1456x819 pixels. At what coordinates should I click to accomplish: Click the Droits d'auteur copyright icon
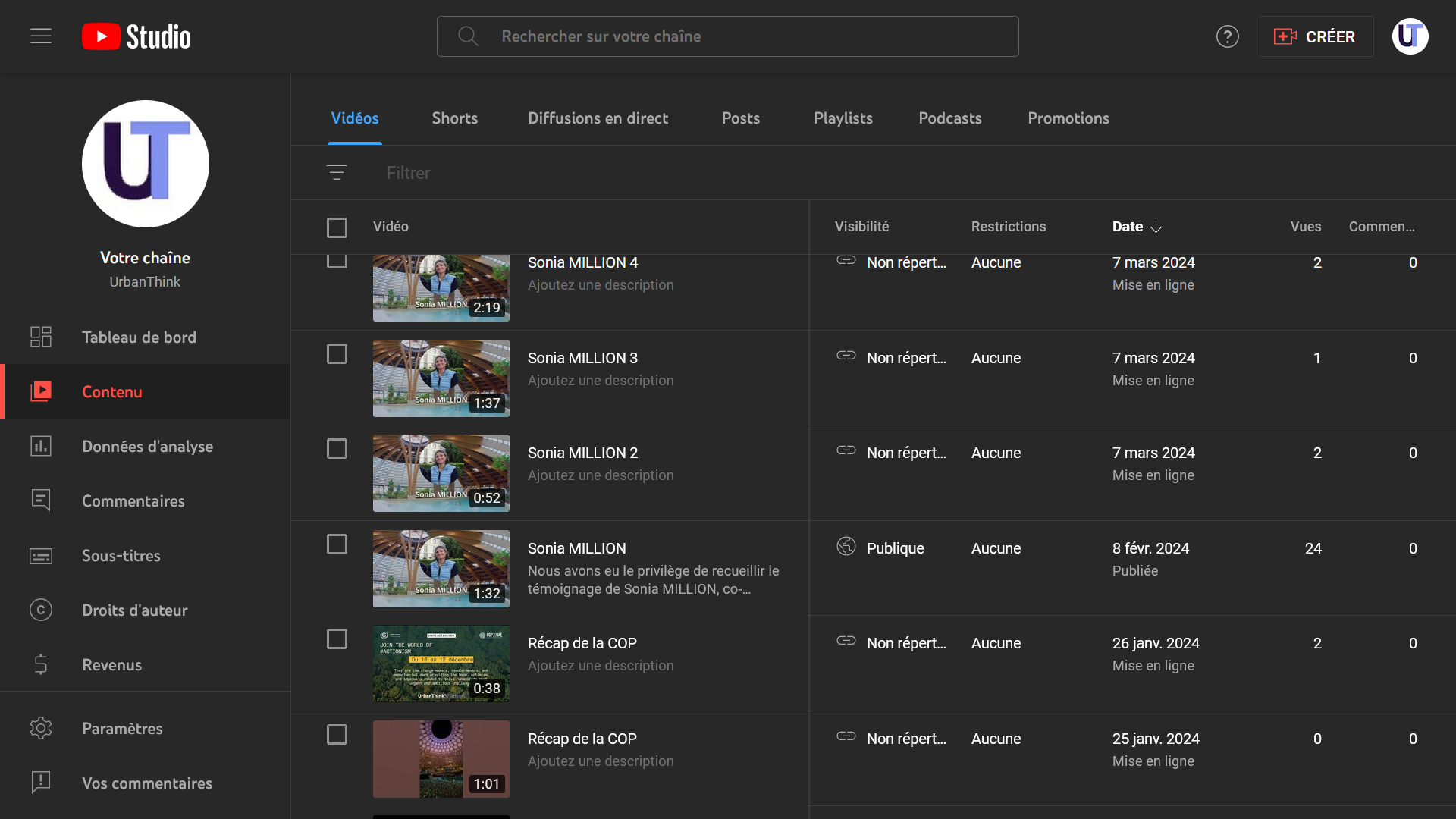coord(41,610)
